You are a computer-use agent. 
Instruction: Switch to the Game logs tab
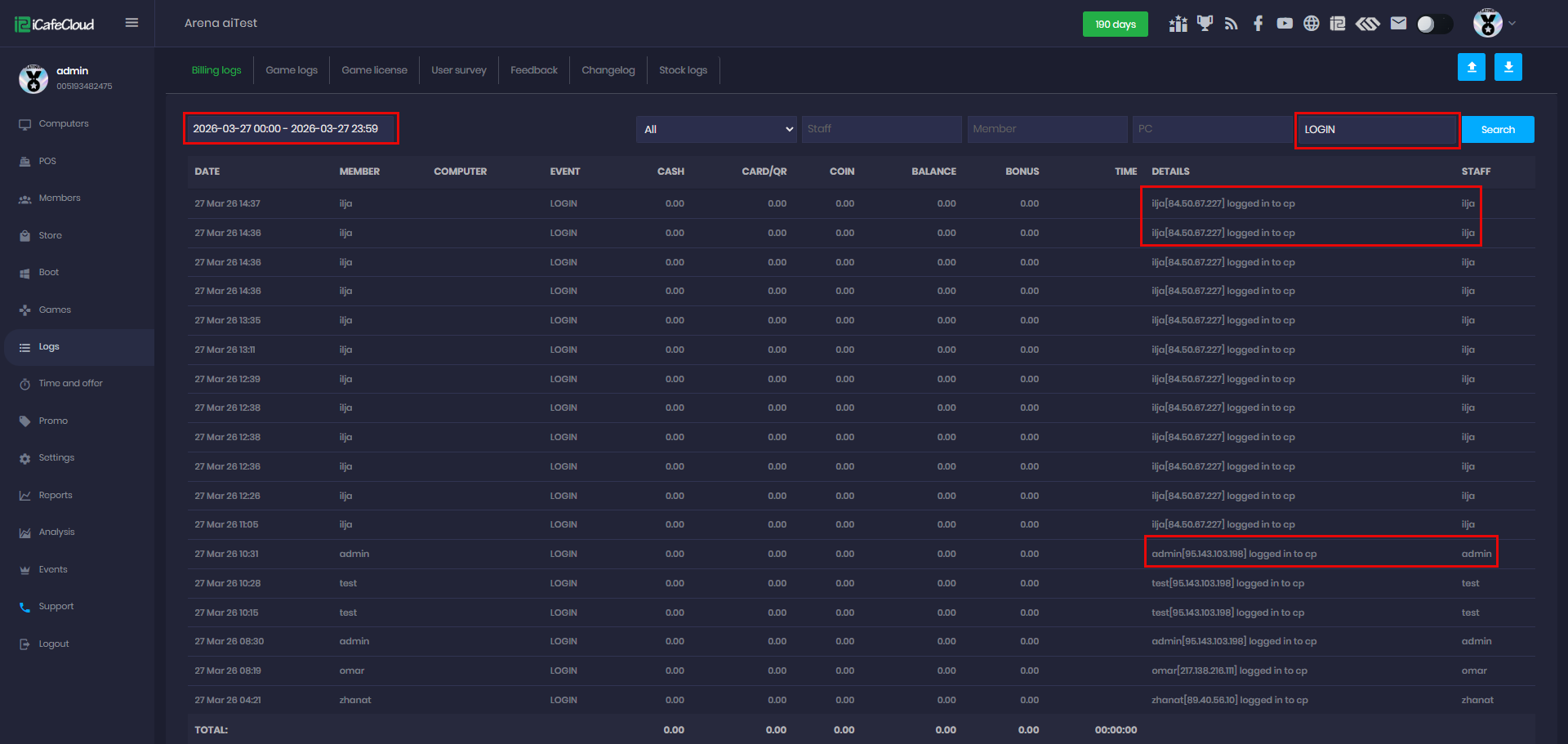tap(292, 70)
